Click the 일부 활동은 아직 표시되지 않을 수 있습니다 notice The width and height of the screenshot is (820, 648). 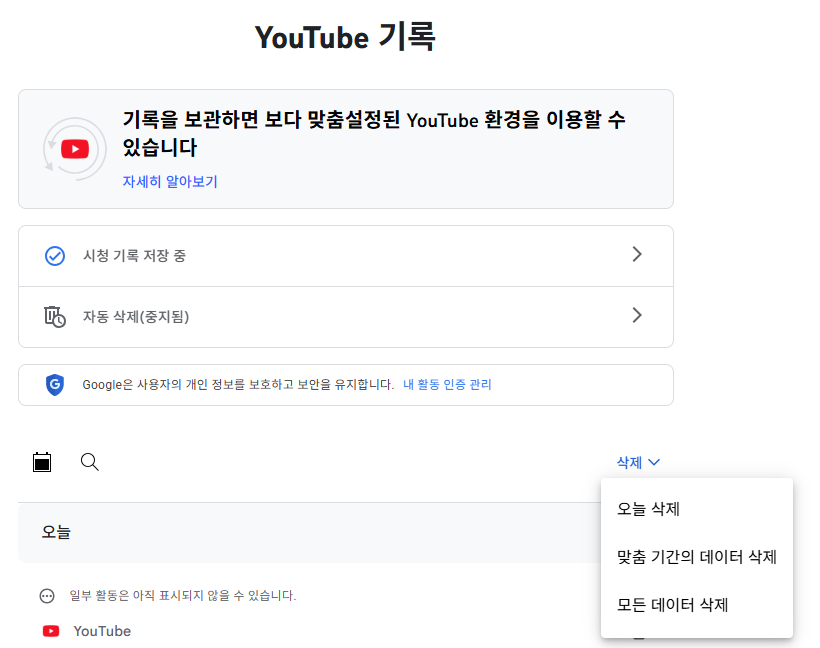(183, 596)
